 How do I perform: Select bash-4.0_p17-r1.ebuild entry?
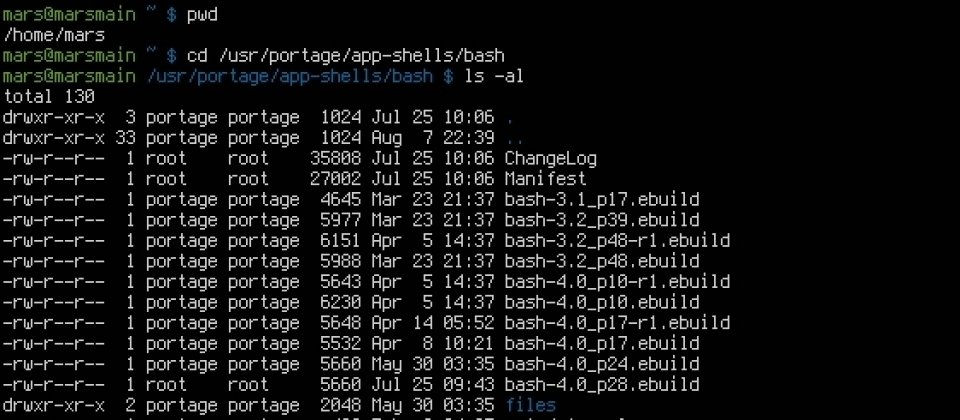tap(617, 323)
